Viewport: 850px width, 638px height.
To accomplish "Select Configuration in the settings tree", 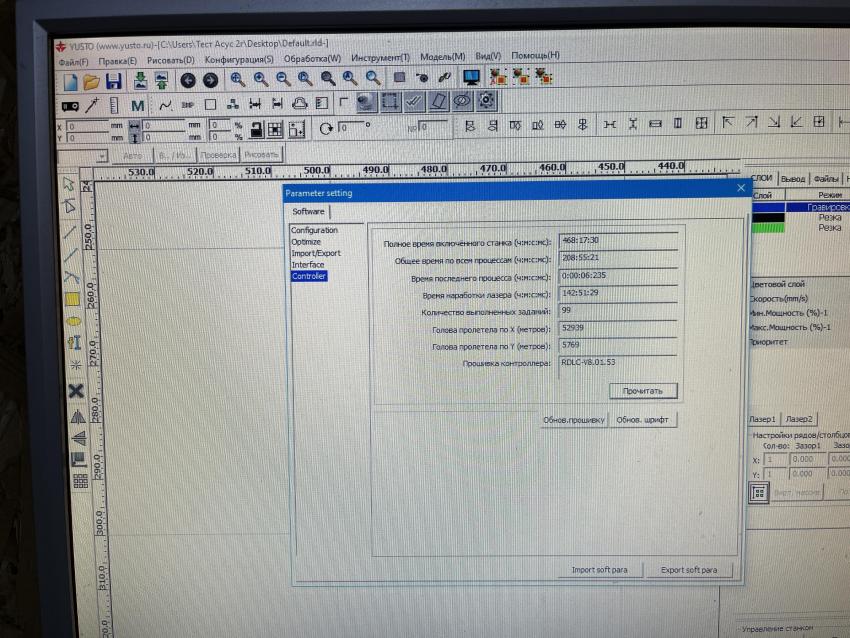I will click(314, 231).
